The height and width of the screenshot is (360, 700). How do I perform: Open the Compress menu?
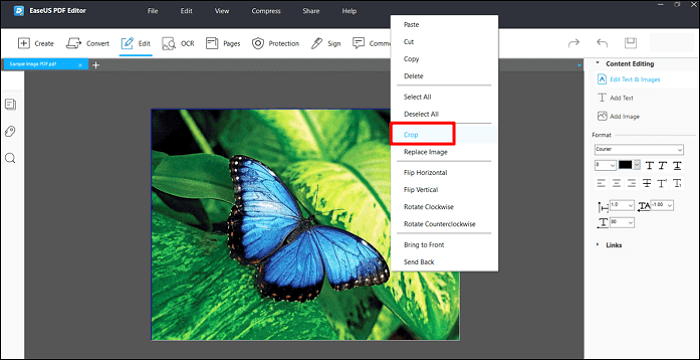tap(266, 11)
